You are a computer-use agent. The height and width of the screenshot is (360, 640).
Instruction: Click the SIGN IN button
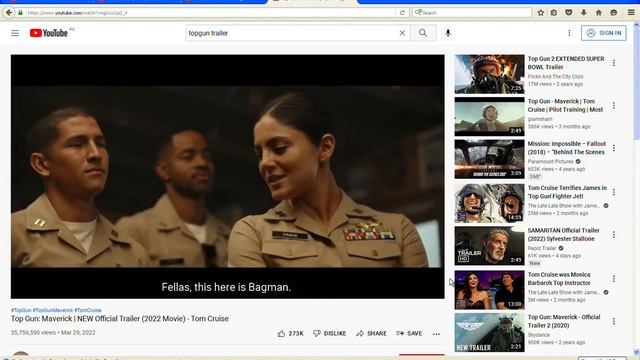604,33
